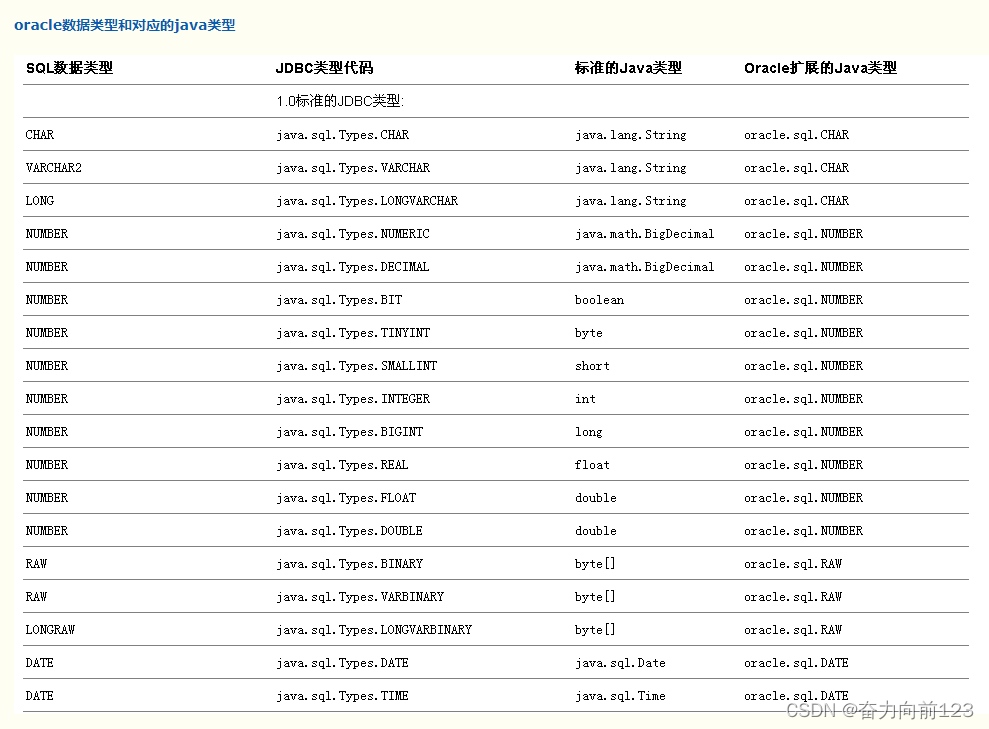Screen dimensions: 989x729
Task: Click the CHAR SQL type cell
Action: pos(40,135)
